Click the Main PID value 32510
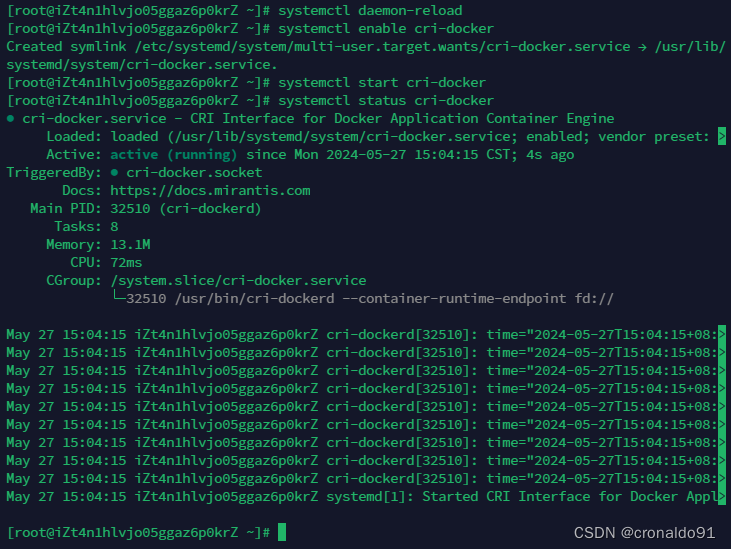 click(130, 209)
